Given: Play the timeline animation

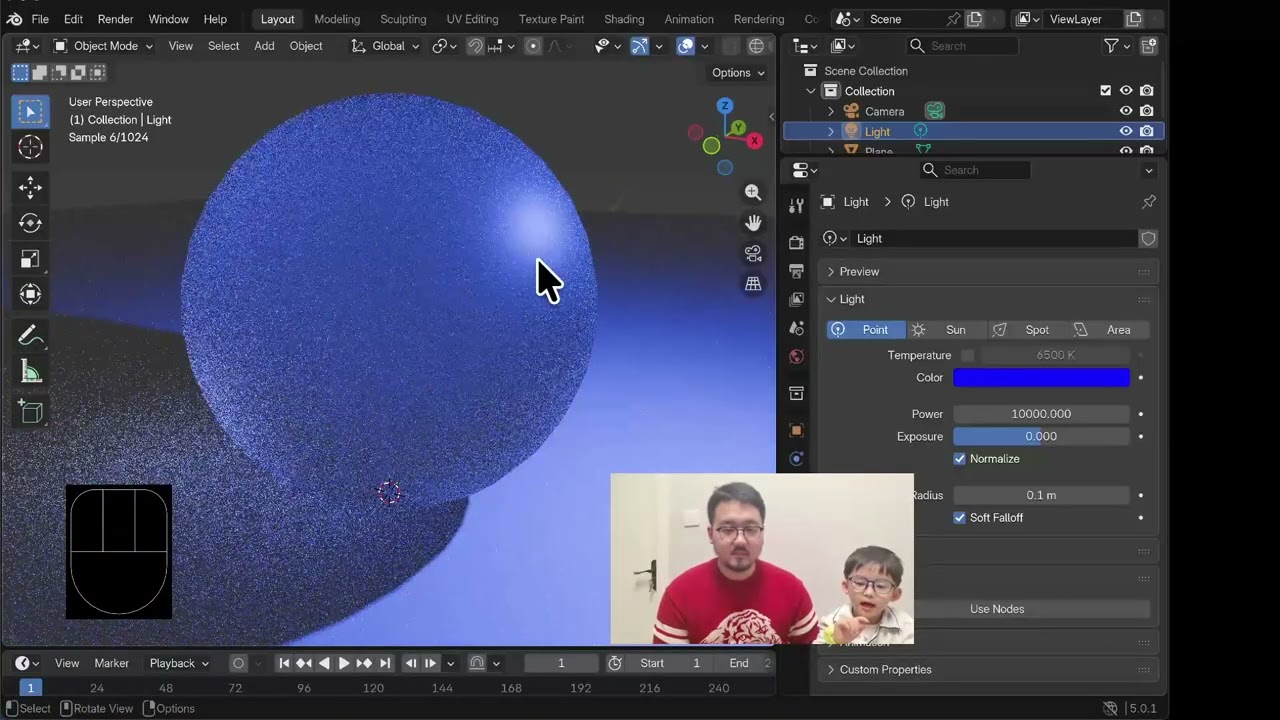Looking at the screenshot, I should [x=344, y=663].
